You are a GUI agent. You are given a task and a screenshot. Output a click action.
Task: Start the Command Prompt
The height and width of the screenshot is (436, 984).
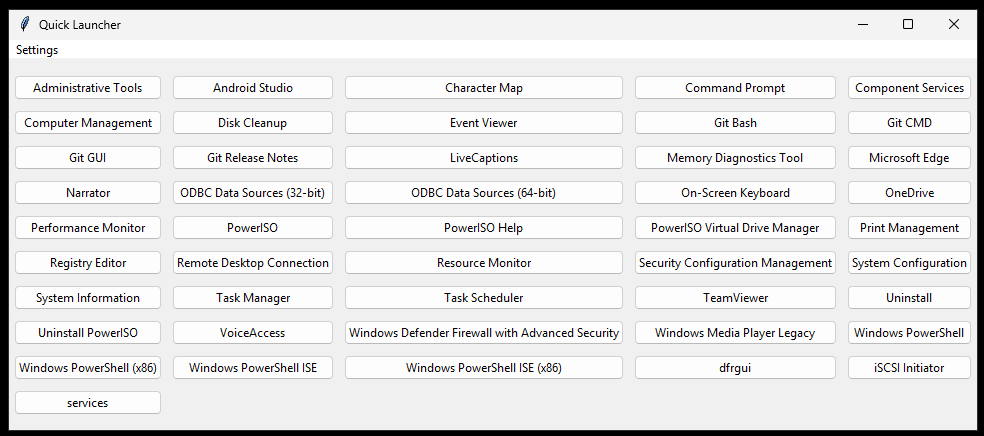click(x=735, y=88)
